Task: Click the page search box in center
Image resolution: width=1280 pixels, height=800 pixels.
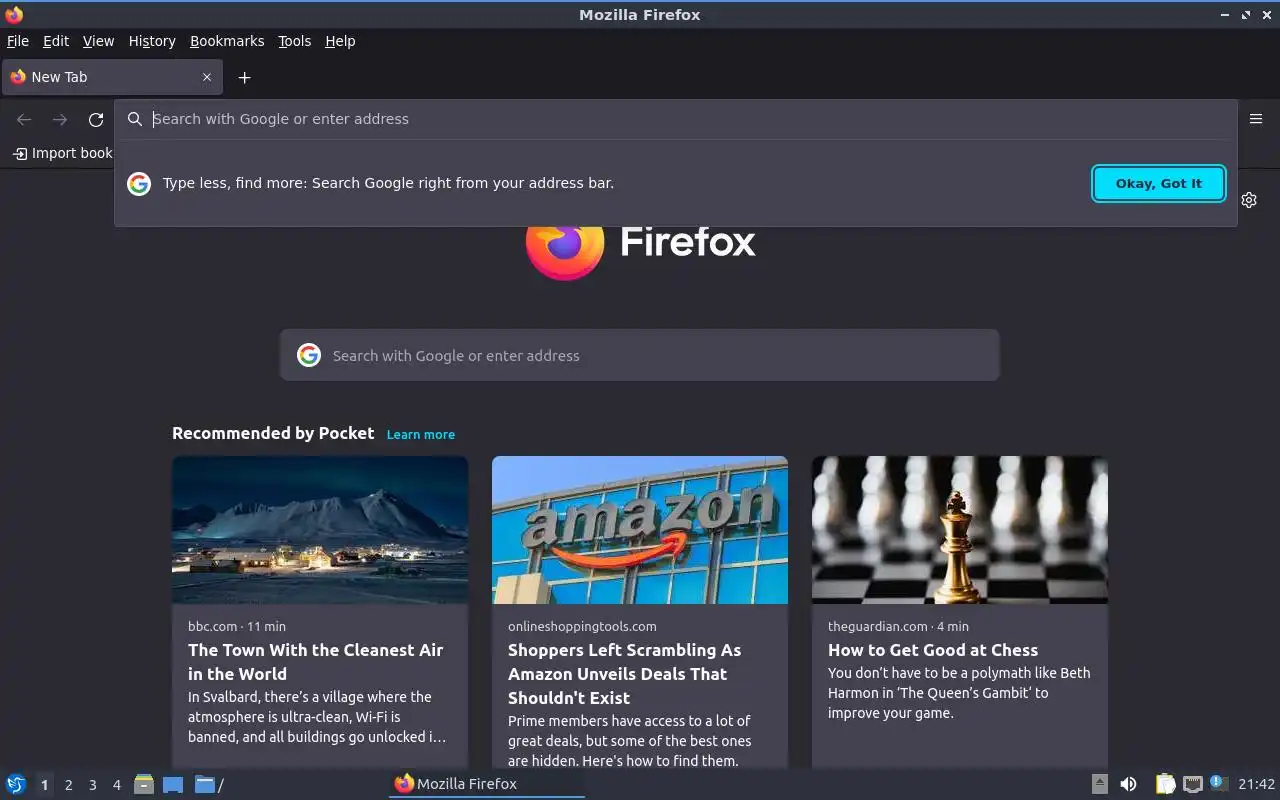Action: (640, 355)
